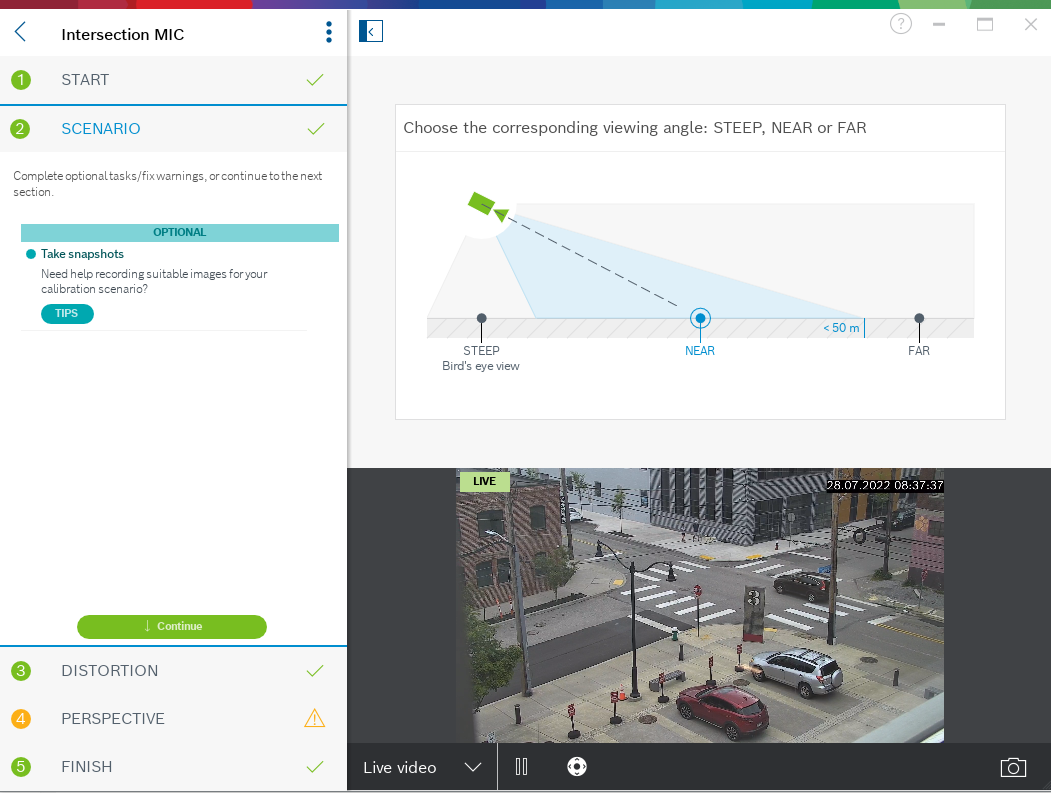Maximize the application window

coord(985,24)
